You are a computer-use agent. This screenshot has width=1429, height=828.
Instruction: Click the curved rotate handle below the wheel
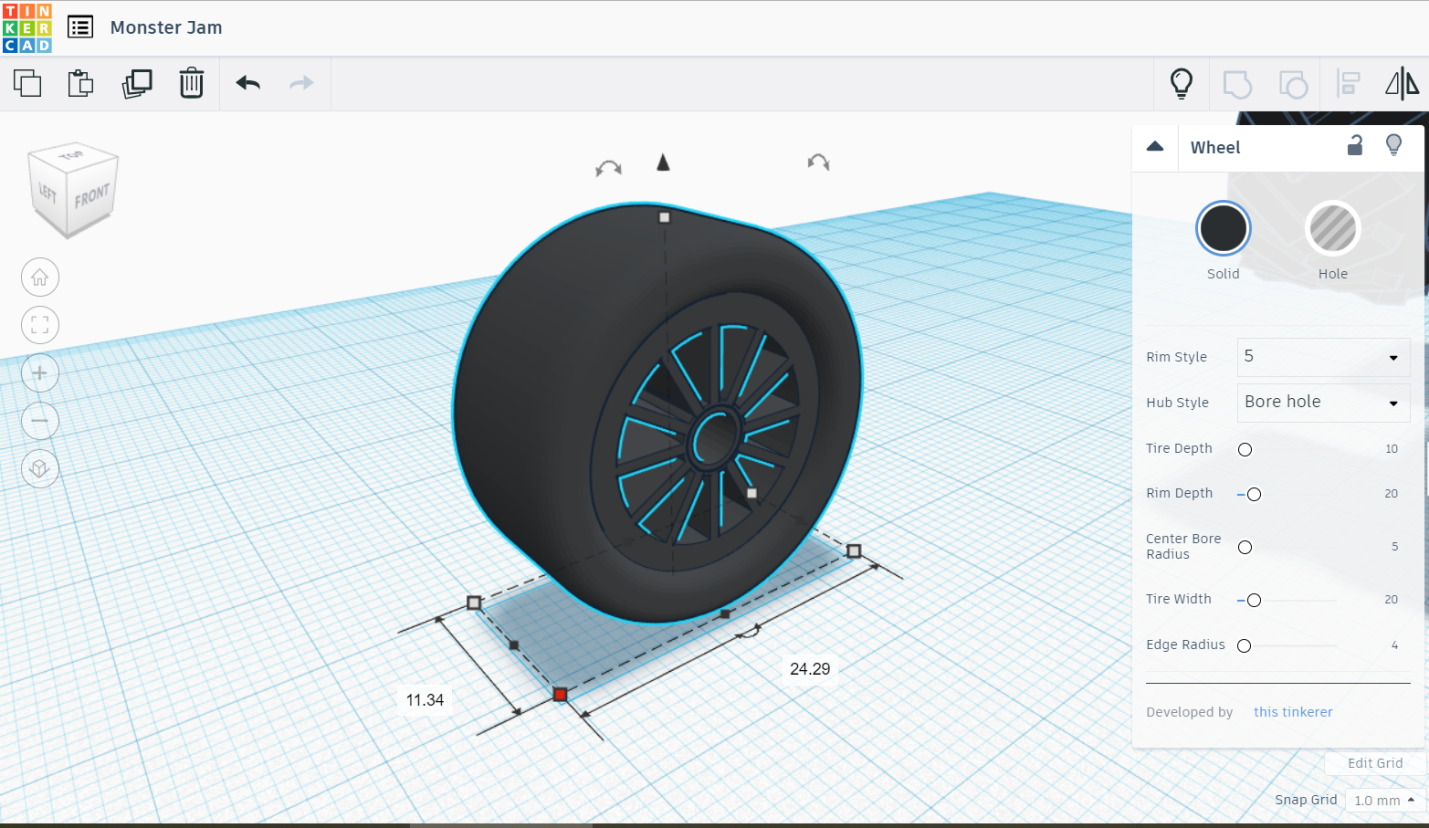[751, 630]
